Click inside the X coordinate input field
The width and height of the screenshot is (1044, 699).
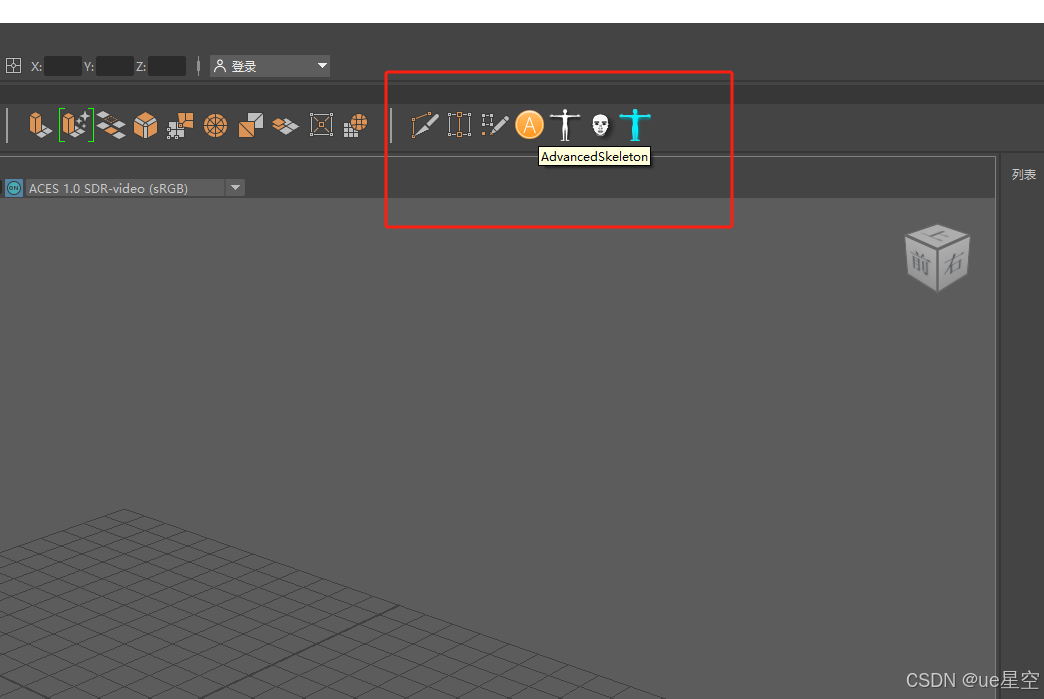coord(61,66)
